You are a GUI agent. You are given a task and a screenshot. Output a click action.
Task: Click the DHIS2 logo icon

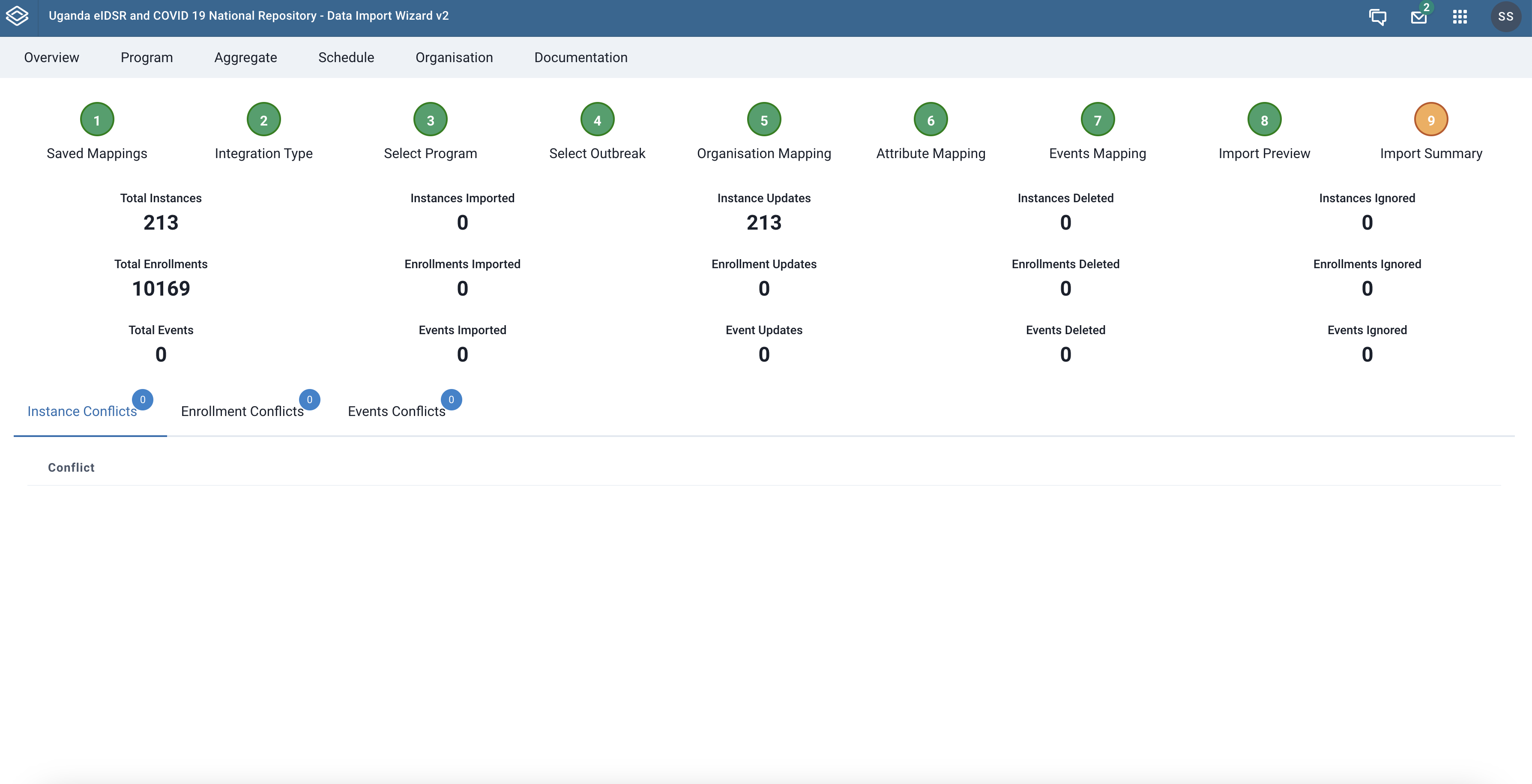(17, 16)
